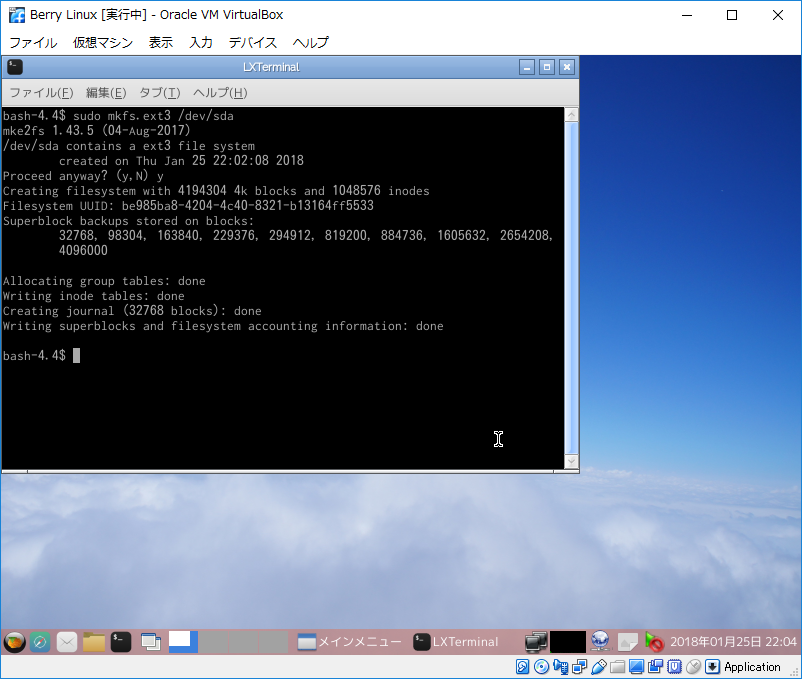
Task: Click the panel clock 2018年01月25日 22:04
Action: pyautogui.click(x=733, y=642)
